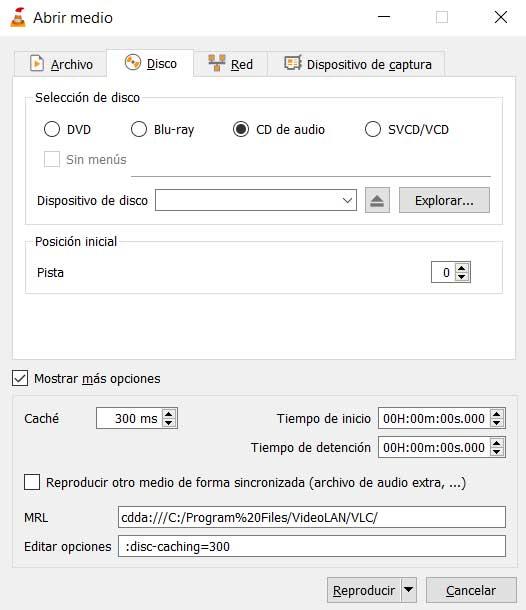
Task: Click the capture device tab icon
Action: 293,63
